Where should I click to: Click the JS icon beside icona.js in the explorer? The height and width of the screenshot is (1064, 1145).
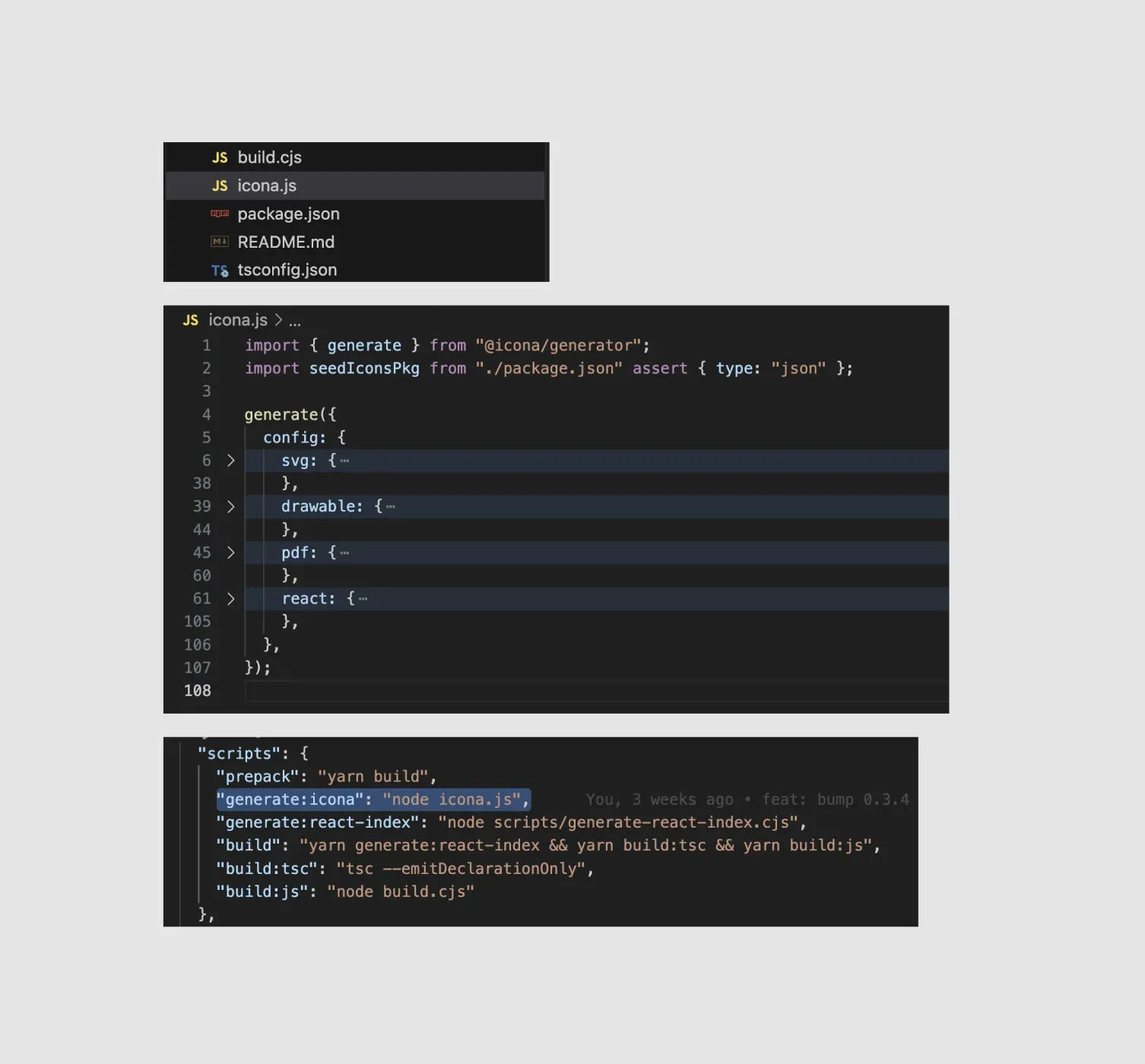[x=220, y=185]
